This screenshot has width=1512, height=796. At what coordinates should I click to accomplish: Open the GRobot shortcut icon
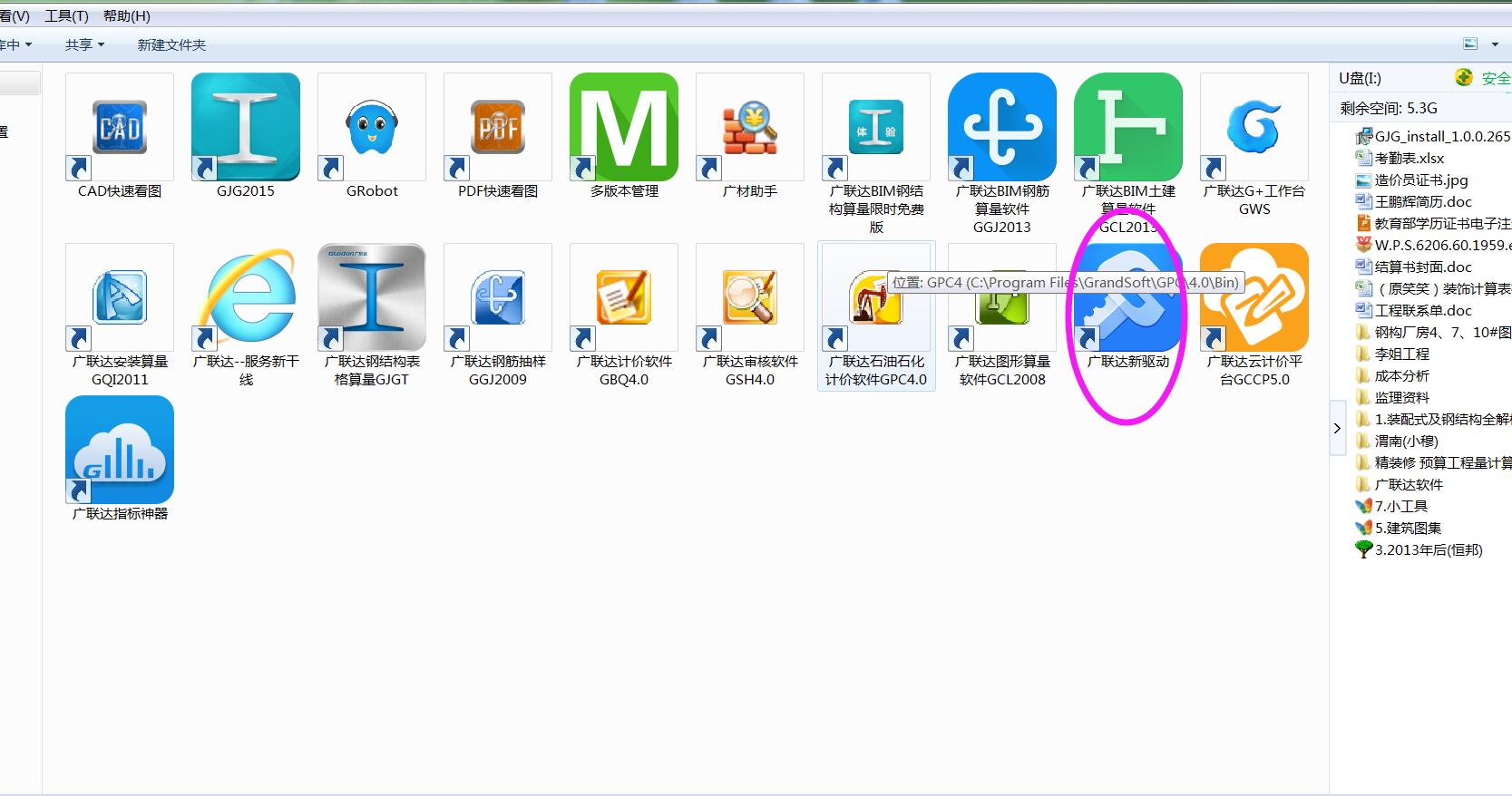pyautogui.click(x=372, y=127)
